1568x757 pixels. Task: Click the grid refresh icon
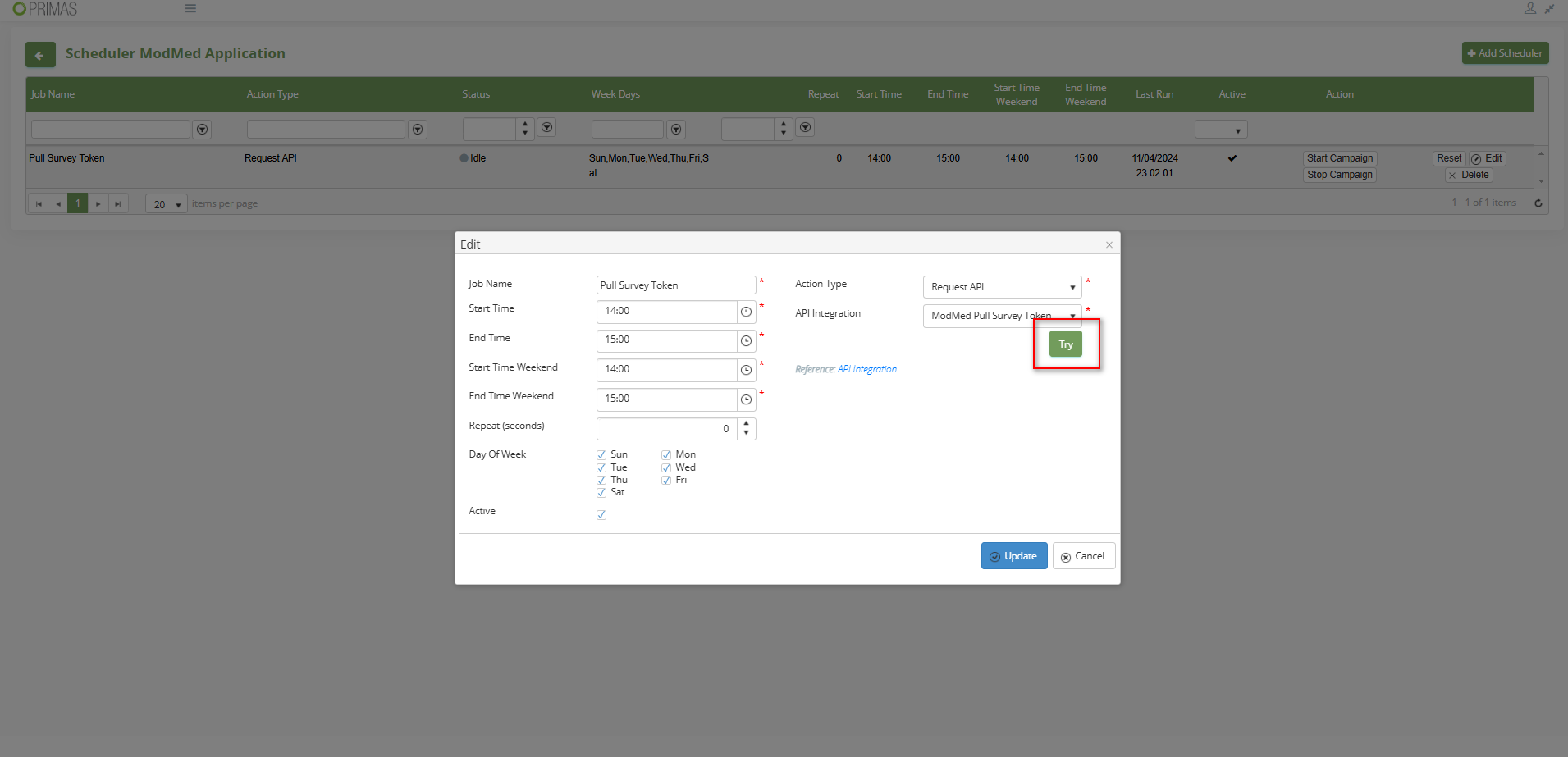click(1538, 203)
